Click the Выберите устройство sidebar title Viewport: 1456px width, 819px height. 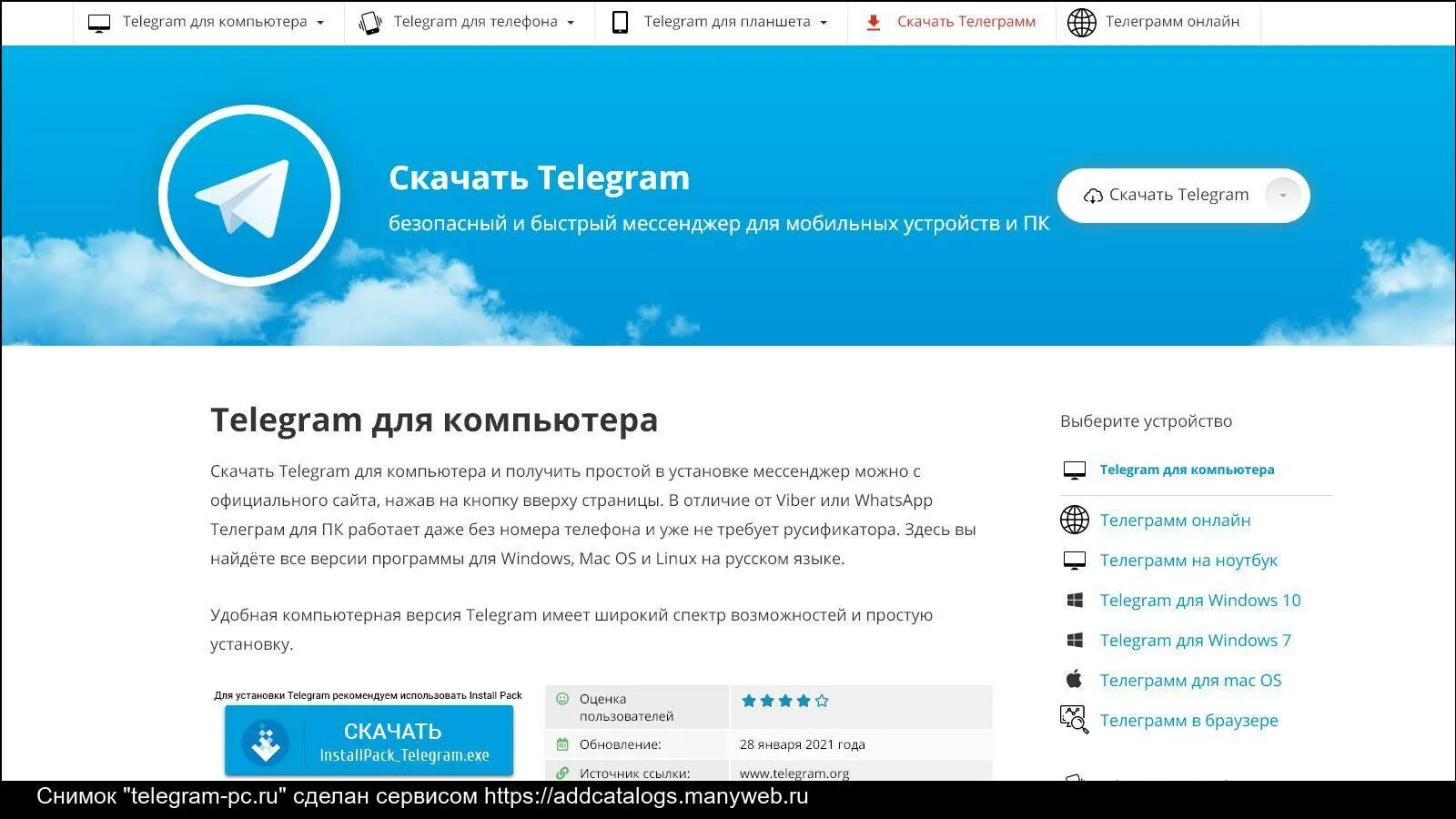(x=1146, y=421)
